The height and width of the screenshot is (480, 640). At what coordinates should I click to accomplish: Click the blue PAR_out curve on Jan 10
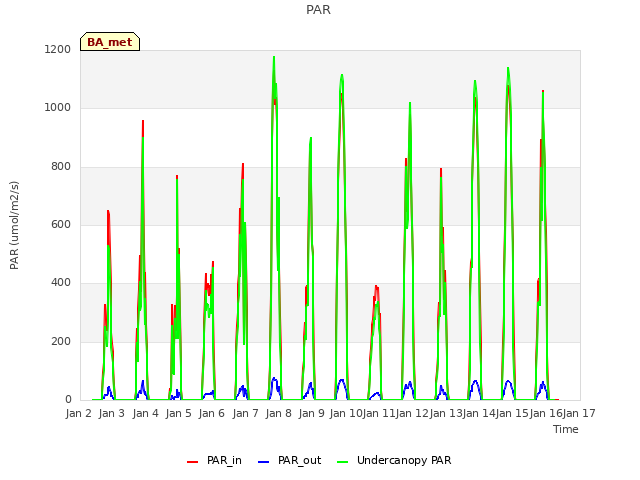coord(342,380)
